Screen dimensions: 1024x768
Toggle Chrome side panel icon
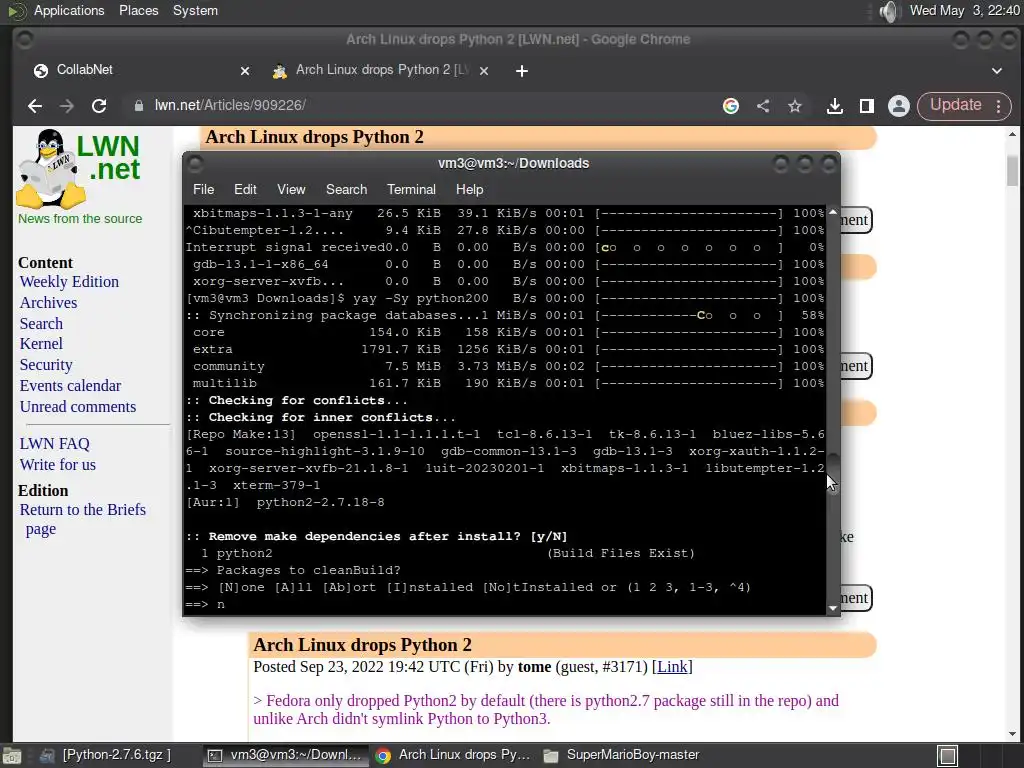867,106
